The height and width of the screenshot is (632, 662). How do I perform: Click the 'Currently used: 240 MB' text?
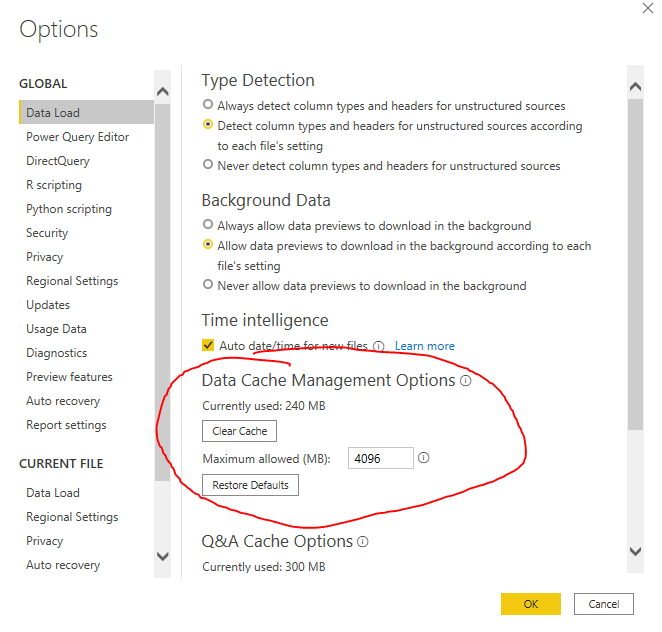pos(264,406)
